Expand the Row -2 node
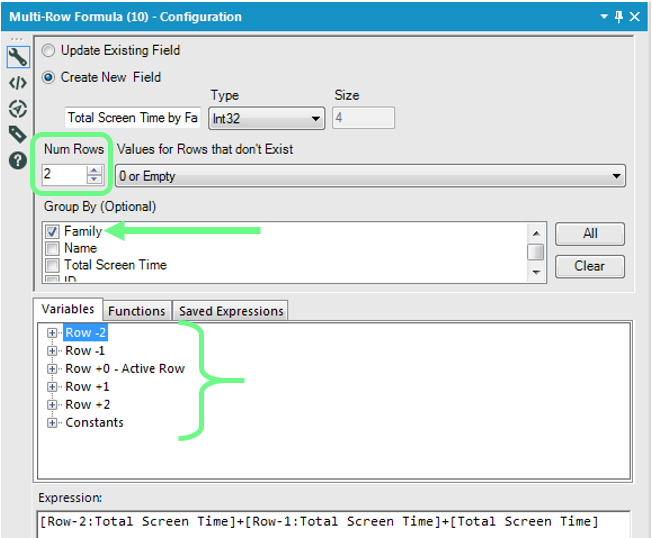The image size is (652, 538). tap(52, 333)
